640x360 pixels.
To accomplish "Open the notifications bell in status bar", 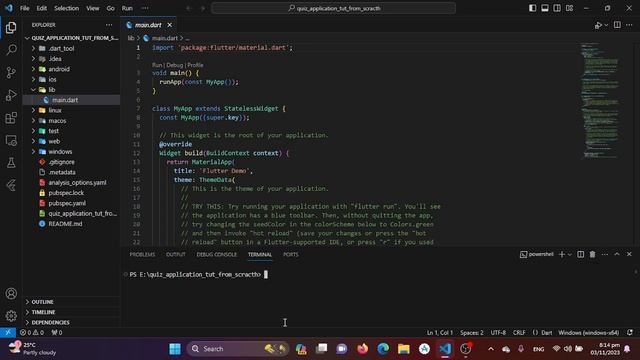I will coord(630,333).
